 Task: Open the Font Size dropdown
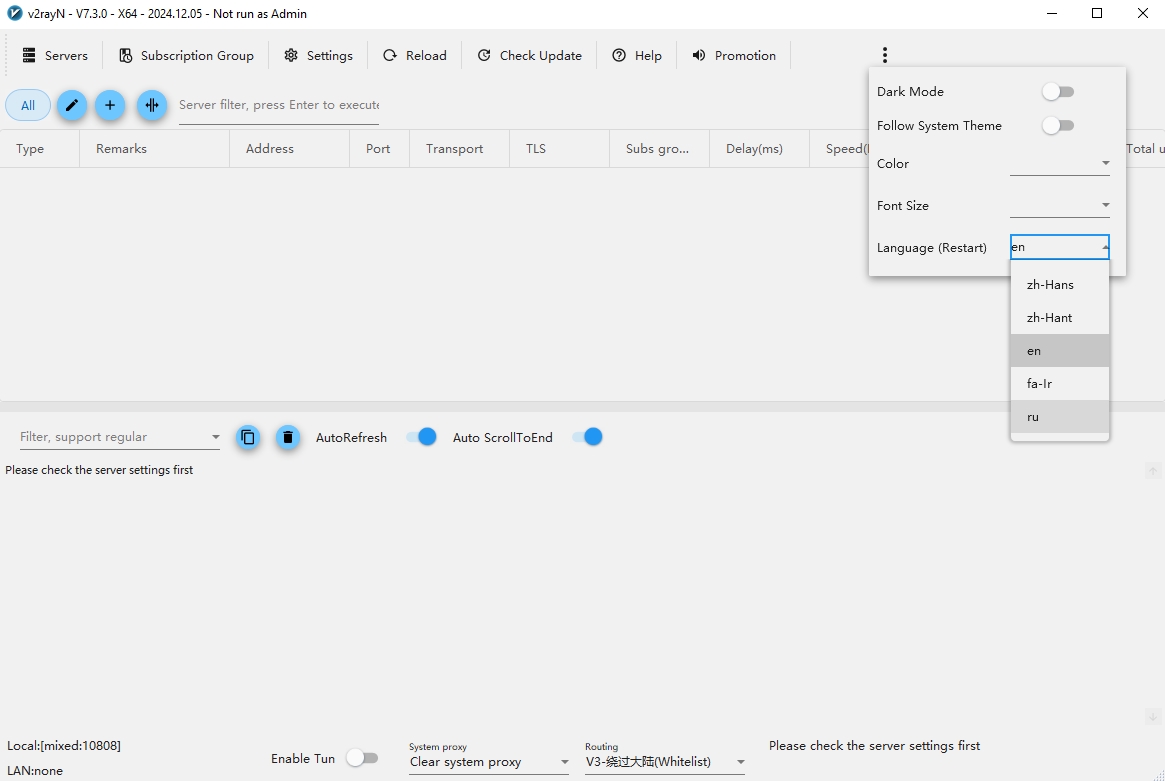pos(1059,205)
